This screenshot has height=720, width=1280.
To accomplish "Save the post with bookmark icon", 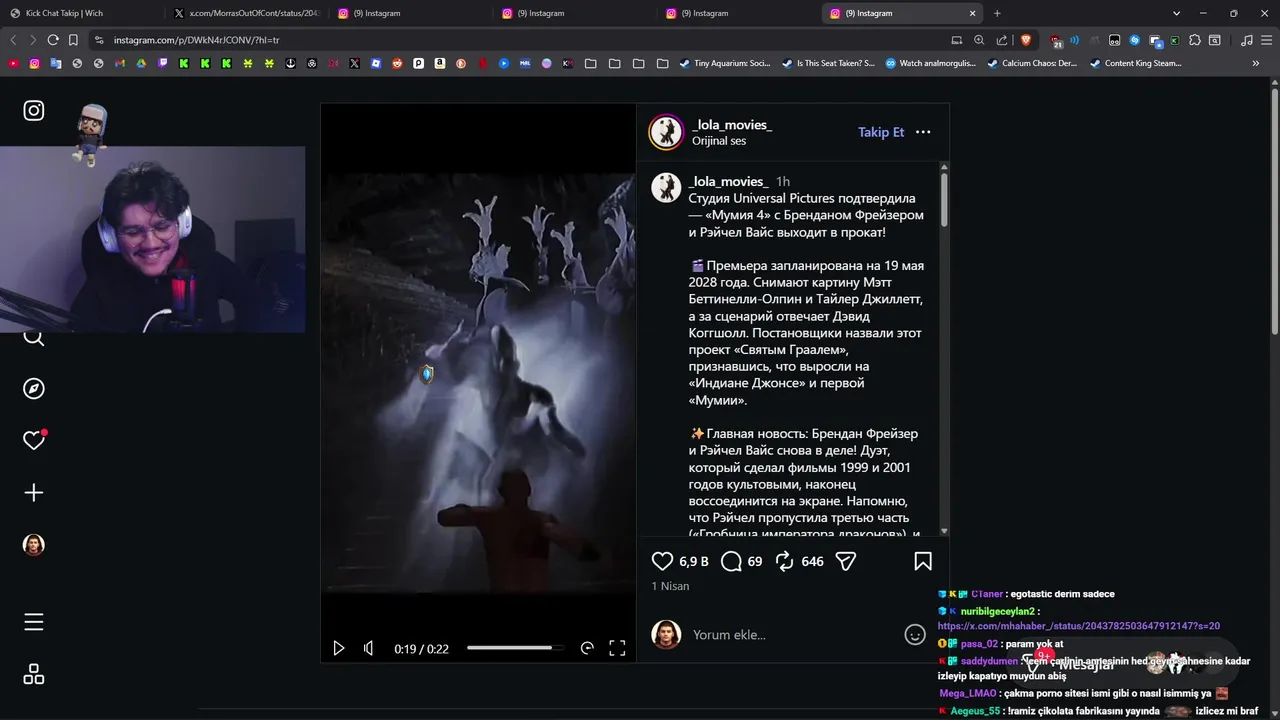I will [x=923, y=562].
